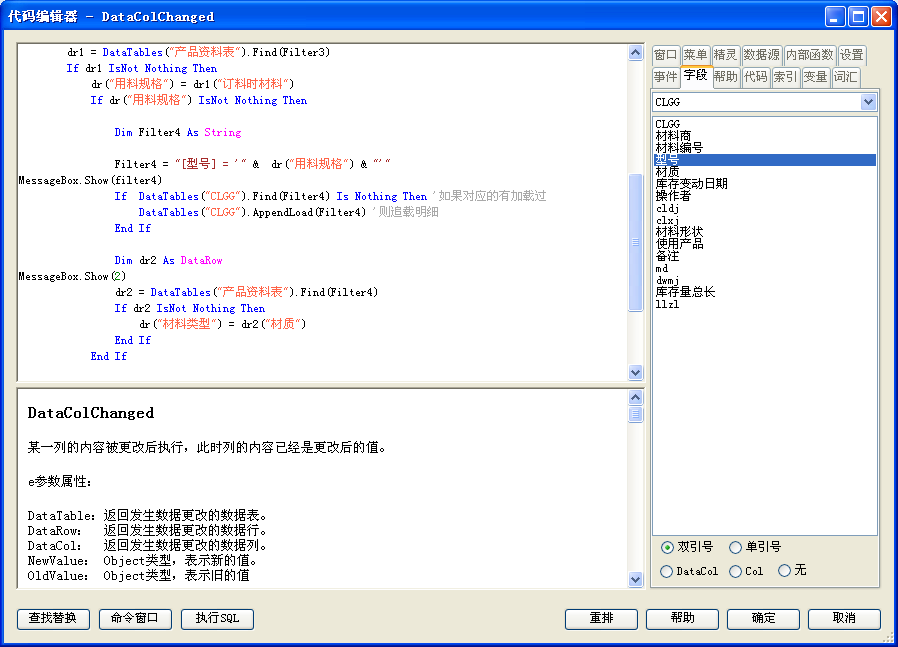The image size is (898, 647).
Task: Select the dwmj field
Action: 765,280
